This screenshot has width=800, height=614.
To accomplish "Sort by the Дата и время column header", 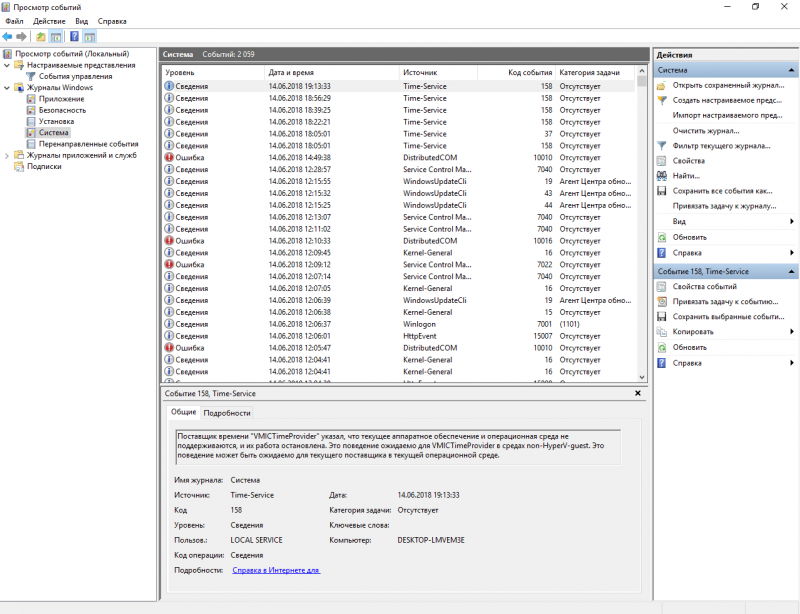I will point(332,72).
